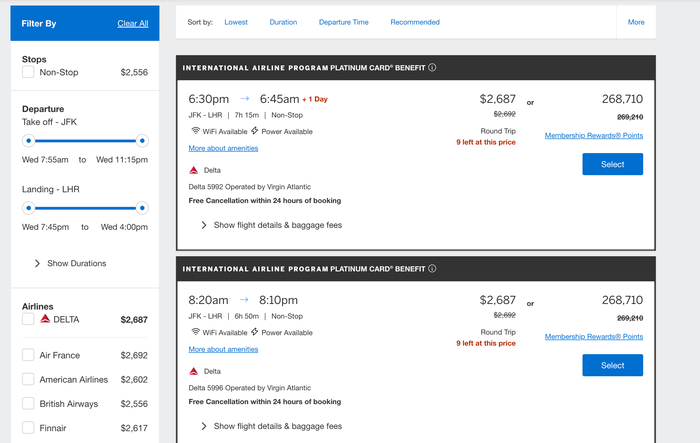Sort results by Departure Time
Viewport: 700px width, 443px height.
pos(343,22)
